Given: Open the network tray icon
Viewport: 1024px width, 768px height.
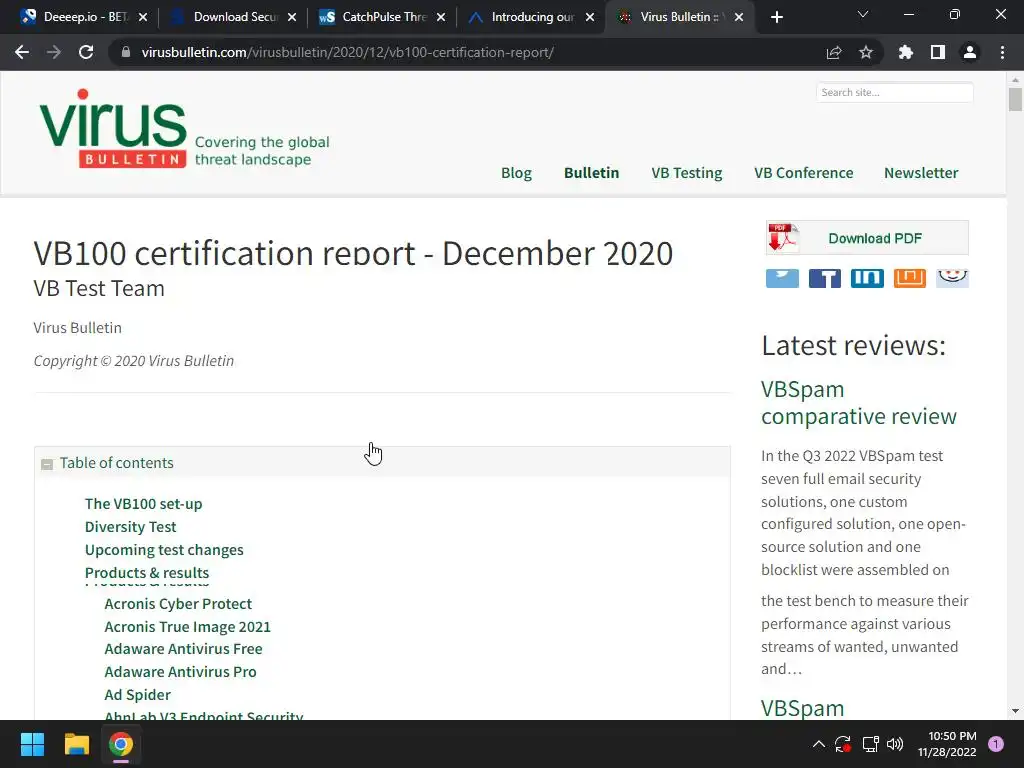Looking at the screenshot, I should tap(870, 744).
